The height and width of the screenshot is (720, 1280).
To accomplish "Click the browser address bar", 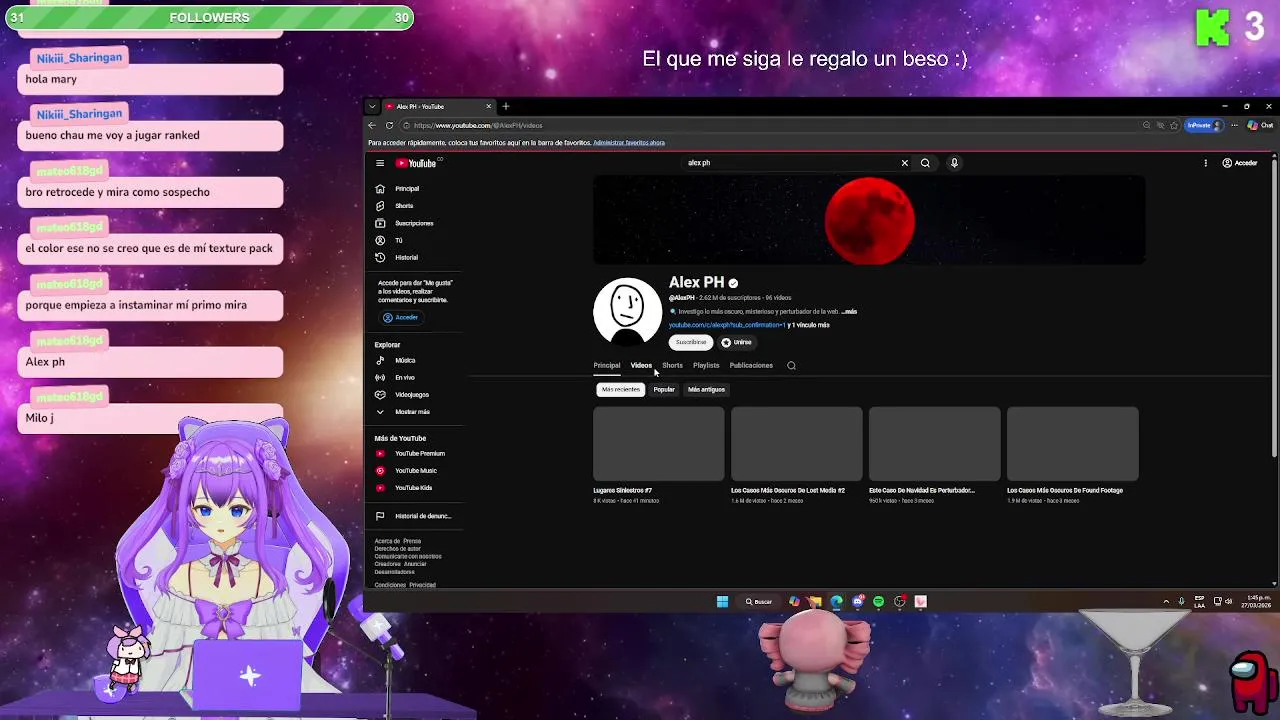I will click(770, 126).
